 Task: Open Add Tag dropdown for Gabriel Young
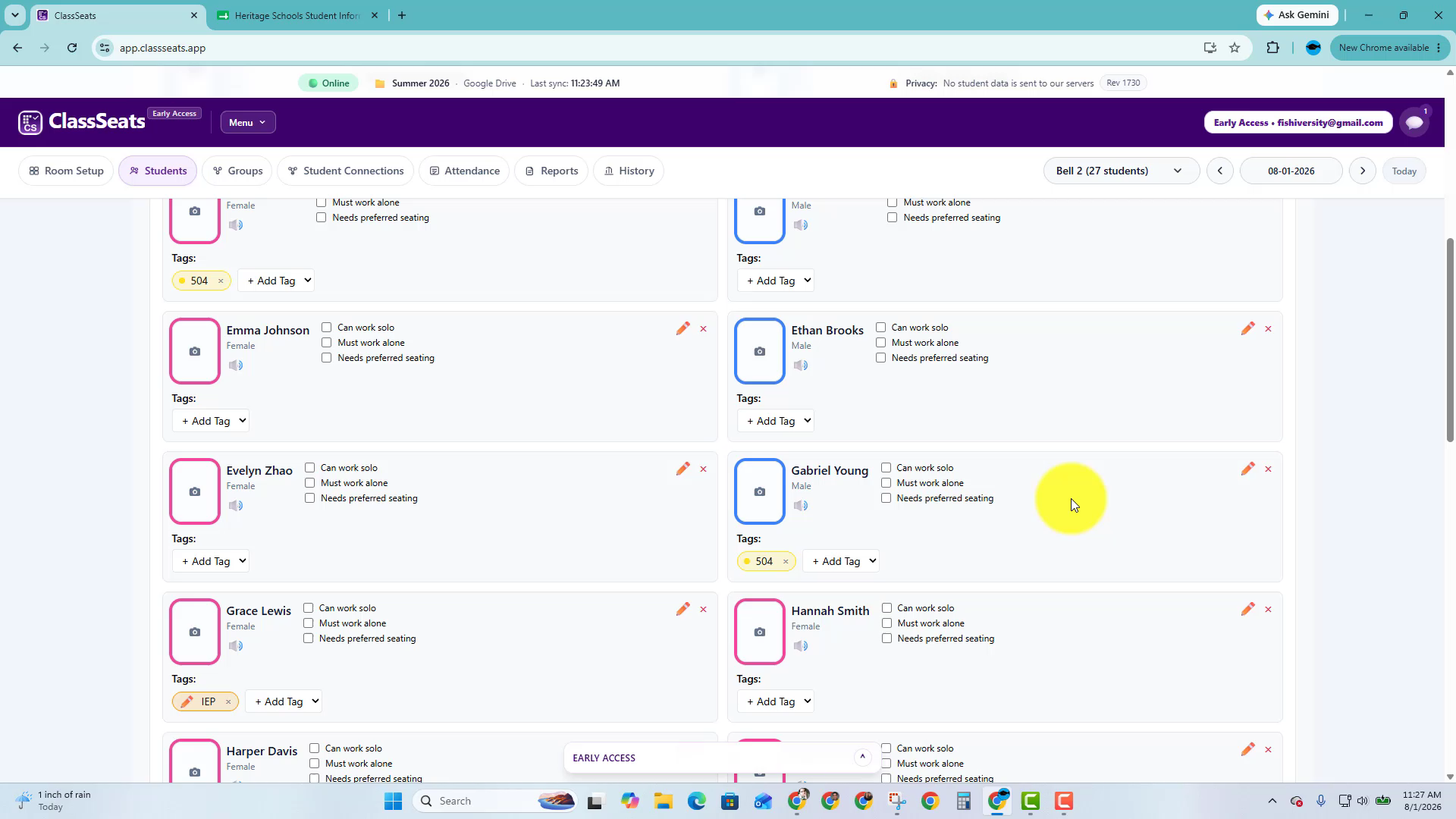point(841,561)
